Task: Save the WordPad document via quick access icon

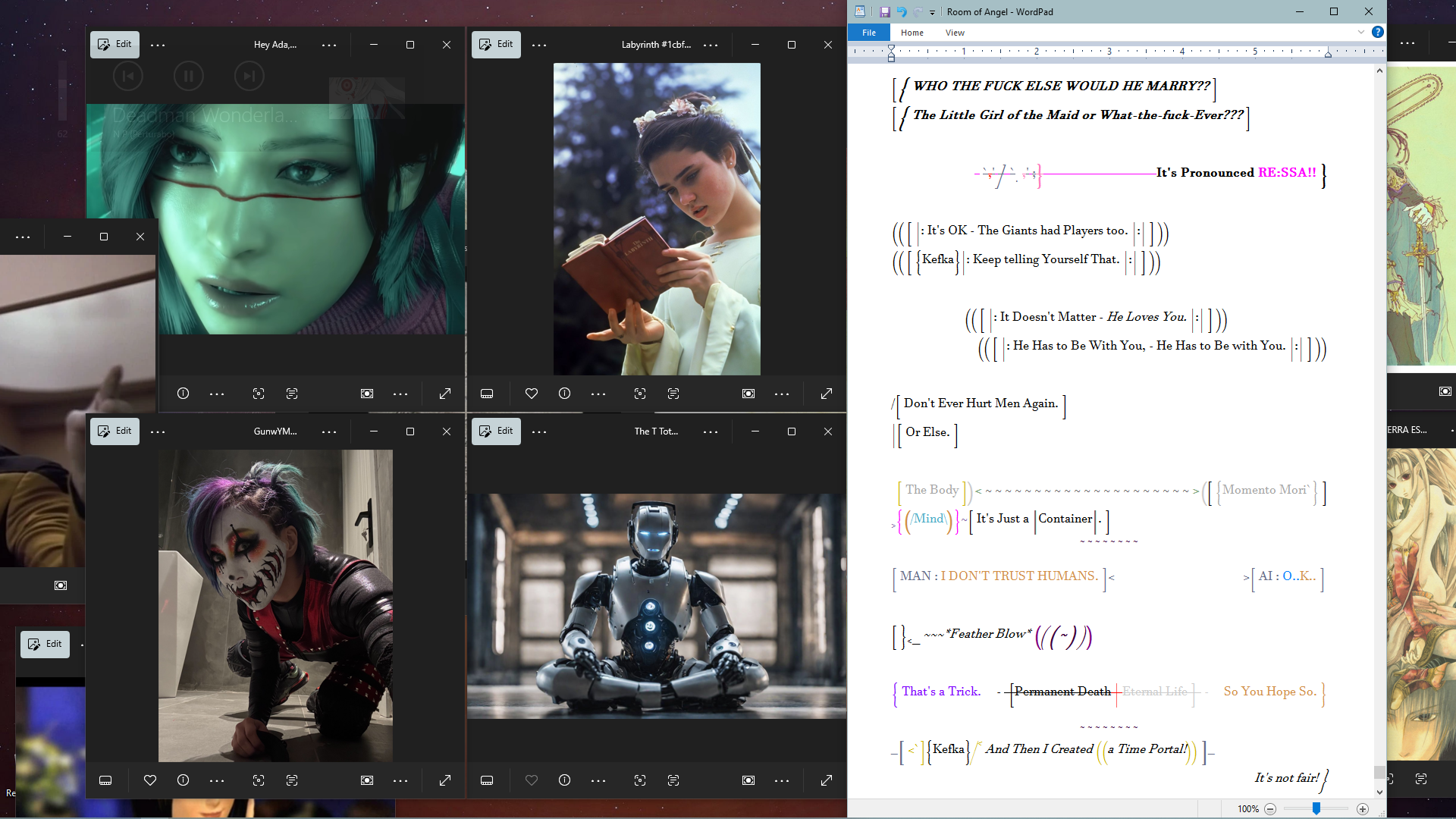Action: [x=884, y=12]
